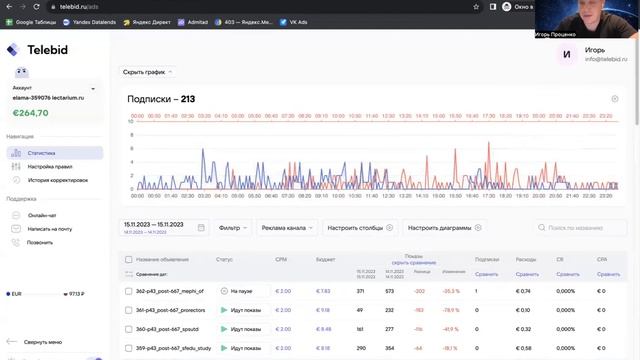Image resolution: width=640 pixels, height=360 pixels.
Task: Collapse chart with Скрыть график dropdown
Action: [147, 72]
